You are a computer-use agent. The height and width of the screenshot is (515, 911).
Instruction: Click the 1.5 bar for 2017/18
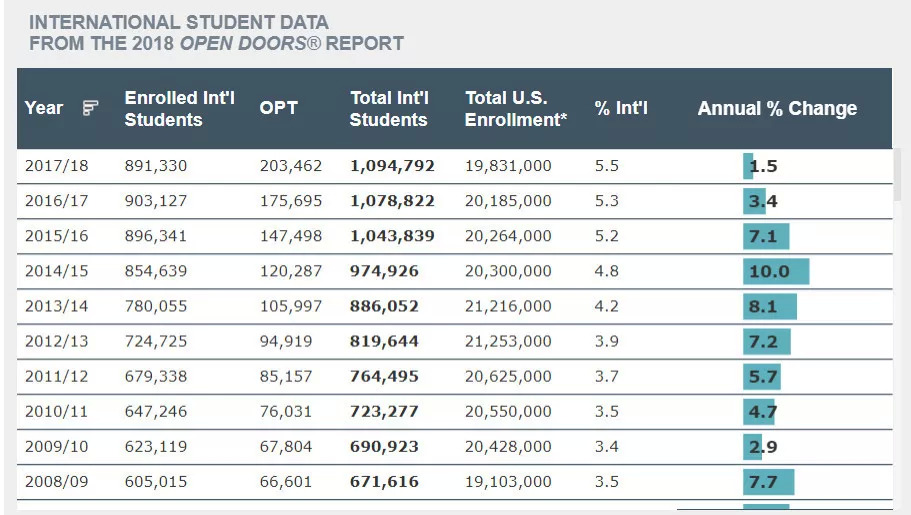pos(749,166)
